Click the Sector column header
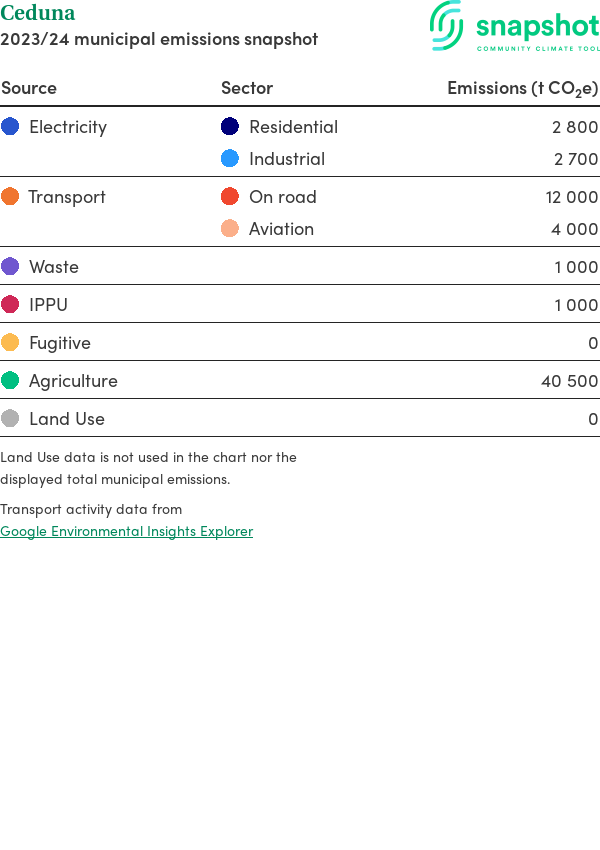This screenshot has height=850, width=600. tap(247, 88)
